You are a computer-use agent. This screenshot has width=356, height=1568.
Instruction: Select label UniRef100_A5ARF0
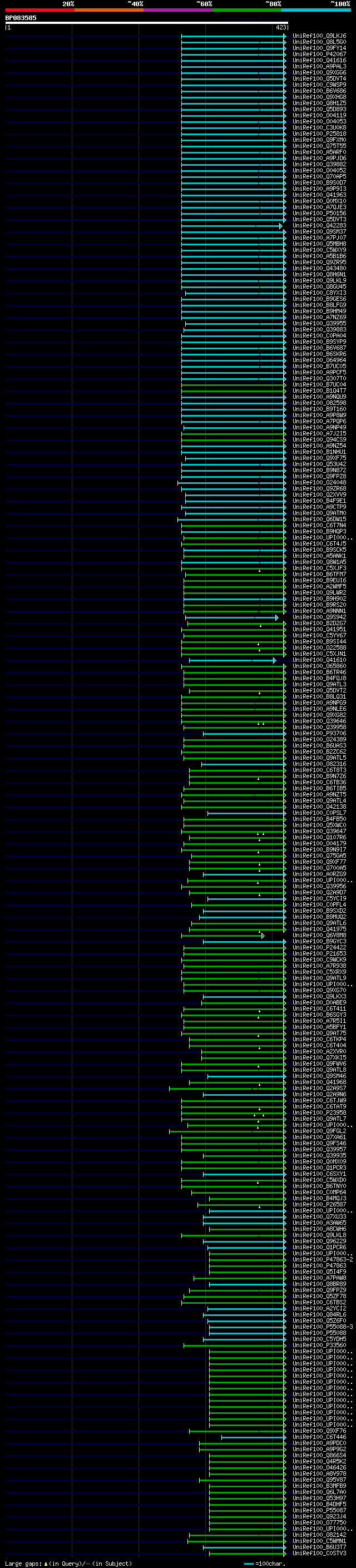pyautogui.click(x=319, y=152)
